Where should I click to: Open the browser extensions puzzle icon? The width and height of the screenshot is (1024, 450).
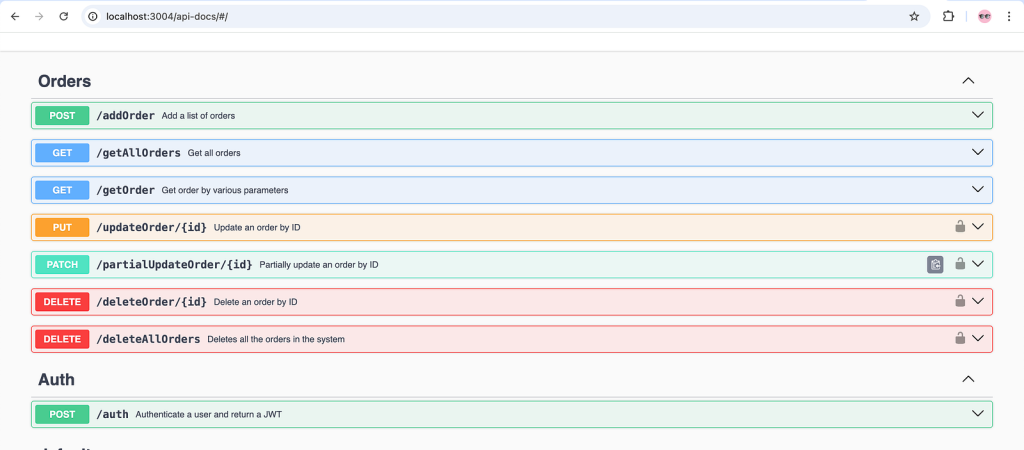pyautogui.click(x=948, y=16)
